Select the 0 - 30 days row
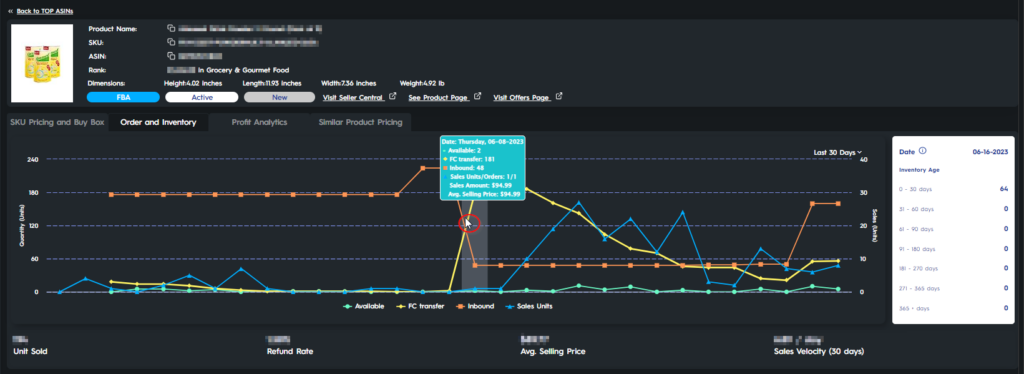 click(x=953, y=189)
